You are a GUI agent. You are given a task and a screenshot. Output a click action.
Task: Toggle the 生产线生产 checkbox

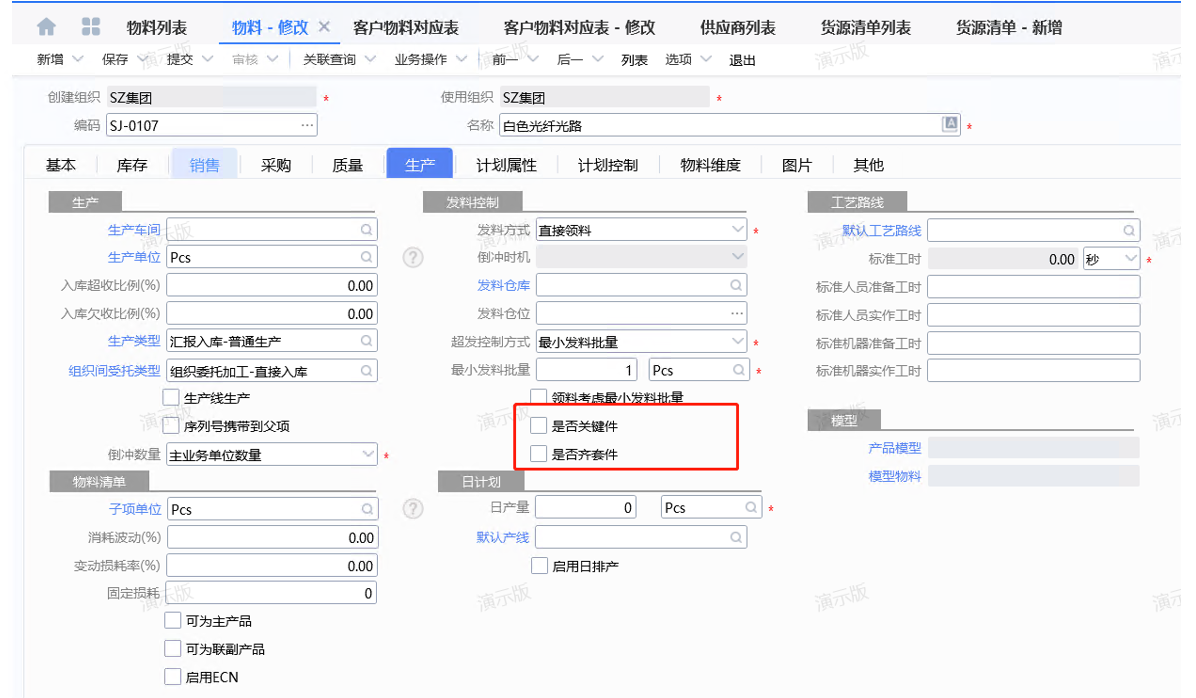coord(171,398)
